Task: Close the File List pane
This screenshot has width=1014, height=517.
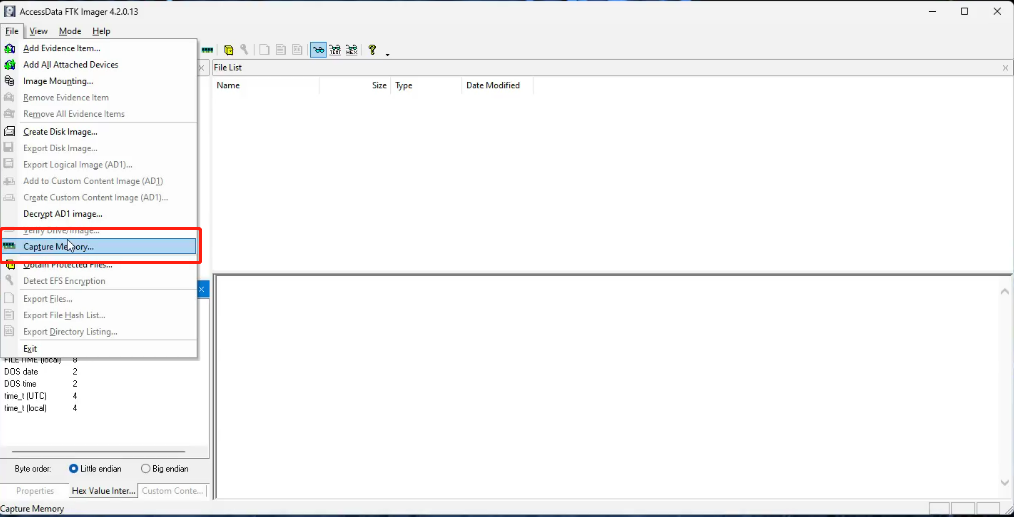Action: pos(1006,68)
